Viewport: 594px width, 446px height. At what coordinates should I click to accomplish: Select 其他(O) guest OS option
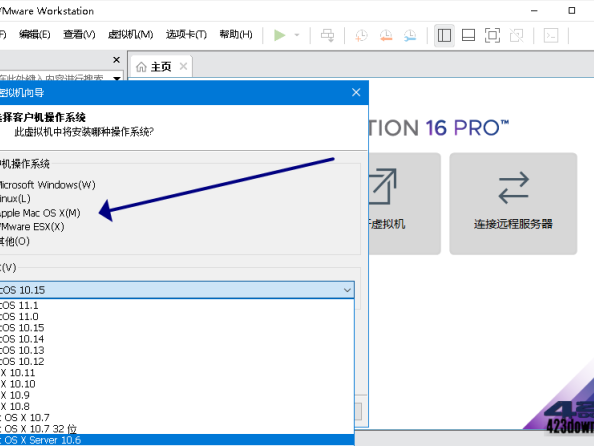click(14, 241)
